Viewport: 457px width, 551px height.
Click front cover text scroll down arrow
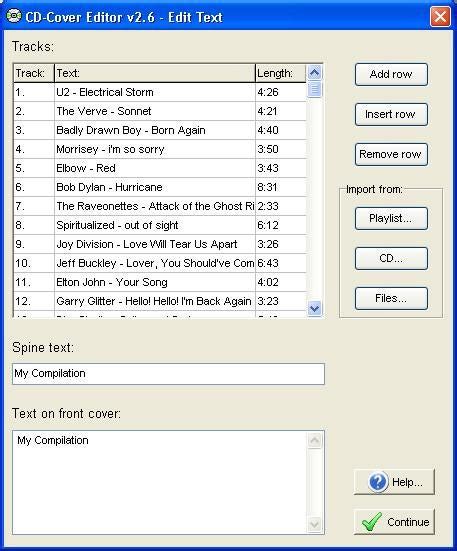click(314, 525)
